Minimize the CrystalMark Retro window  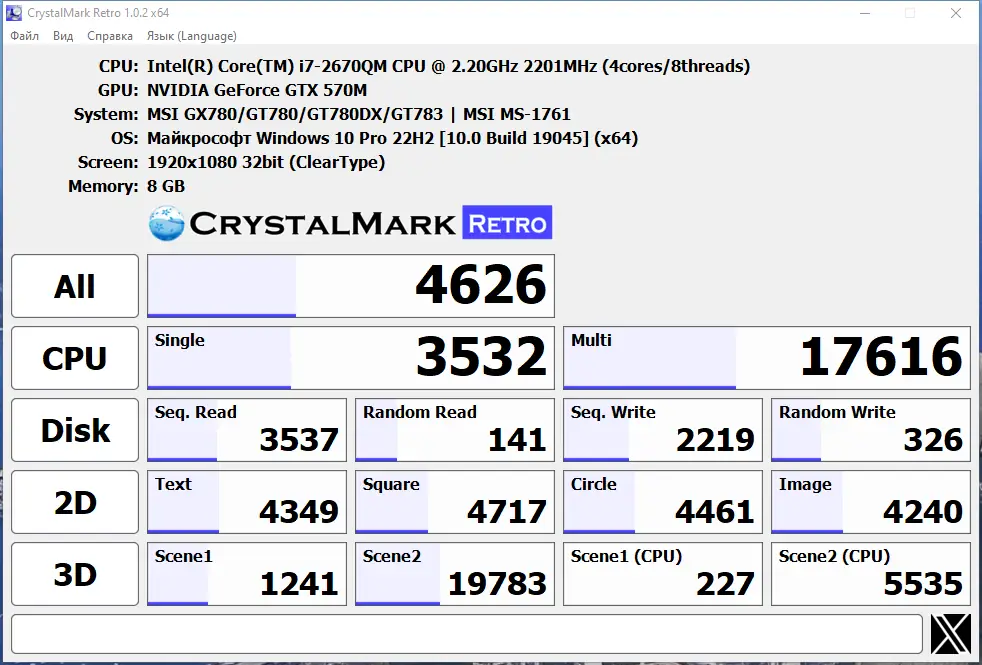click(865, 13)
